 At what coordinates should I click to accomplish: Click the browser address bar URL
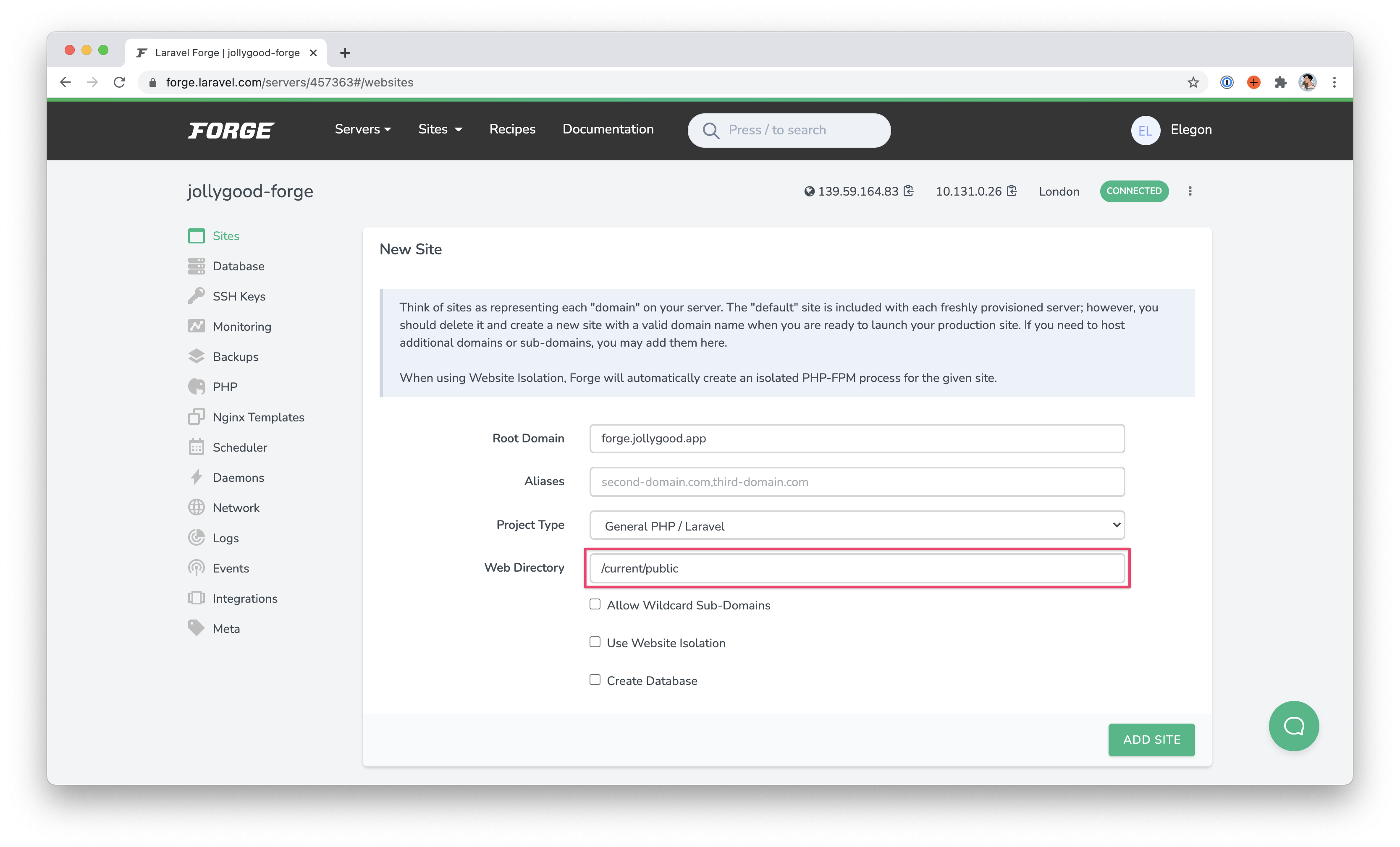[290, 82]
